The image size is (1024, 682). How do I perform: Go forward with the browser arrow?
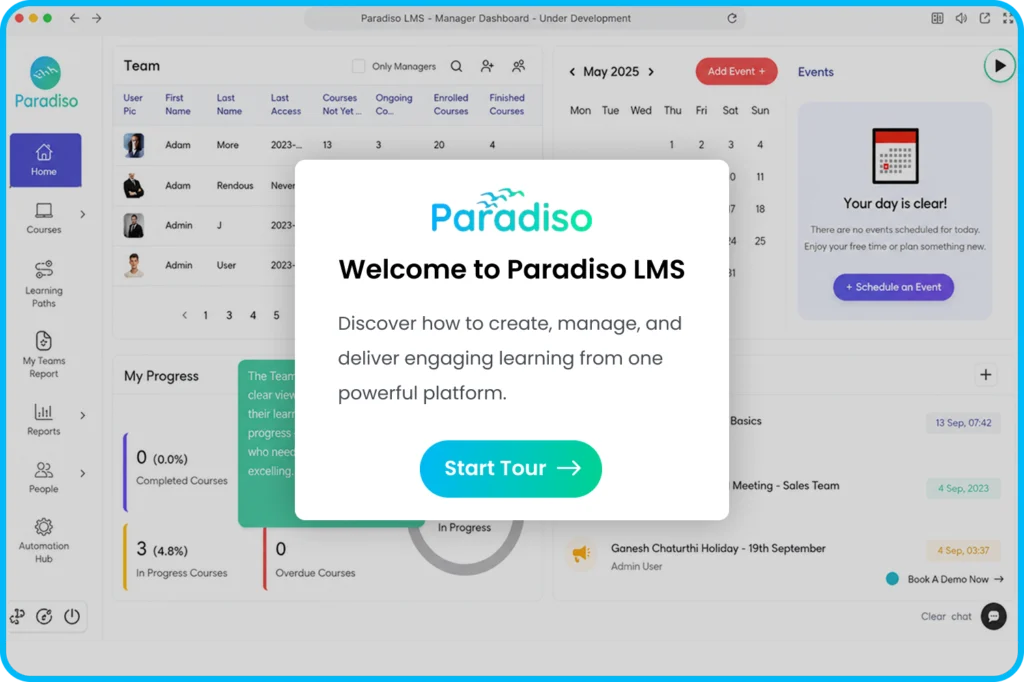tap(97, 18)
